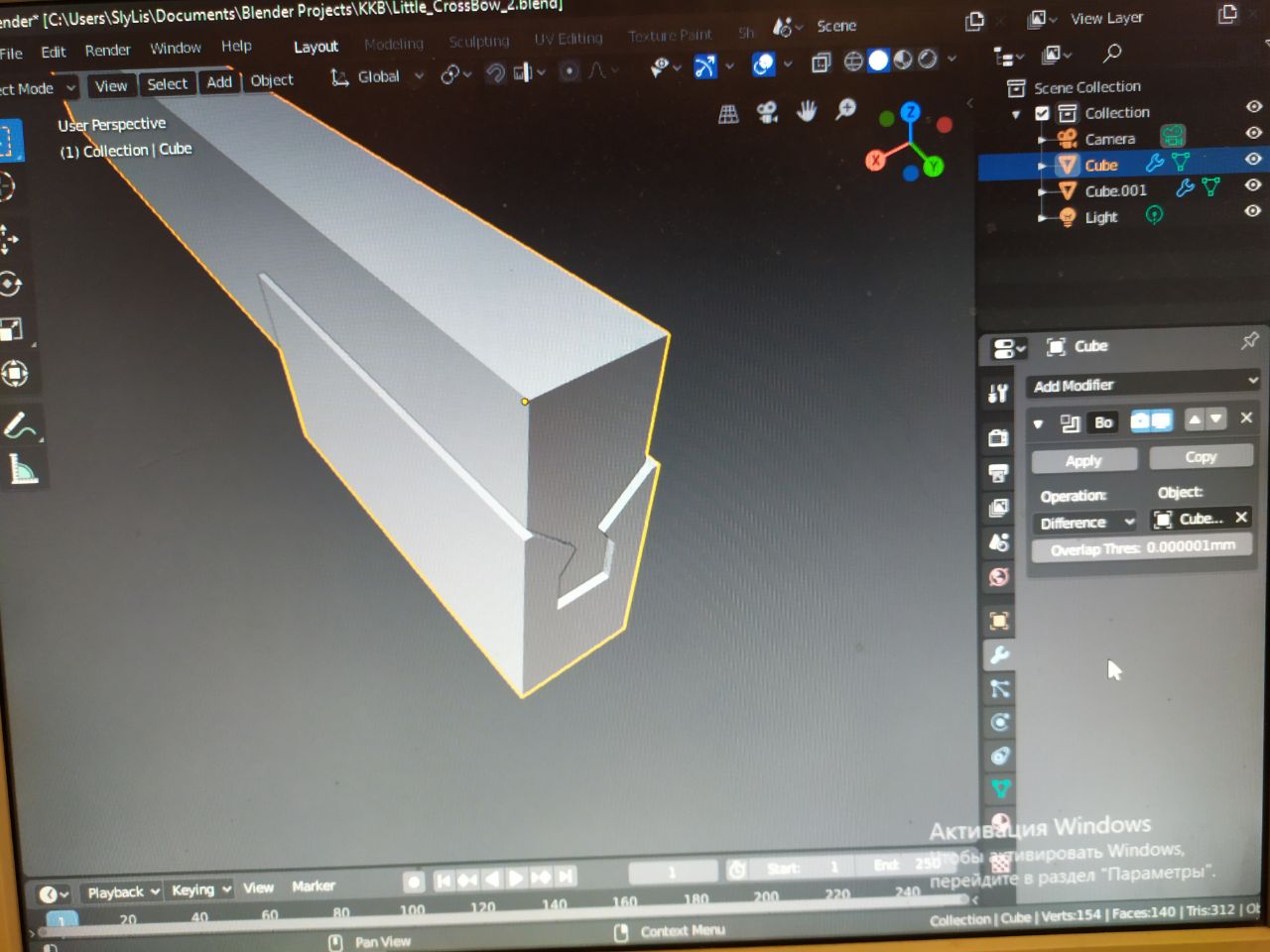Clear the Boolean object Cube field
This screenshot has height=952, width=1270.
(x=1241, y=517)
